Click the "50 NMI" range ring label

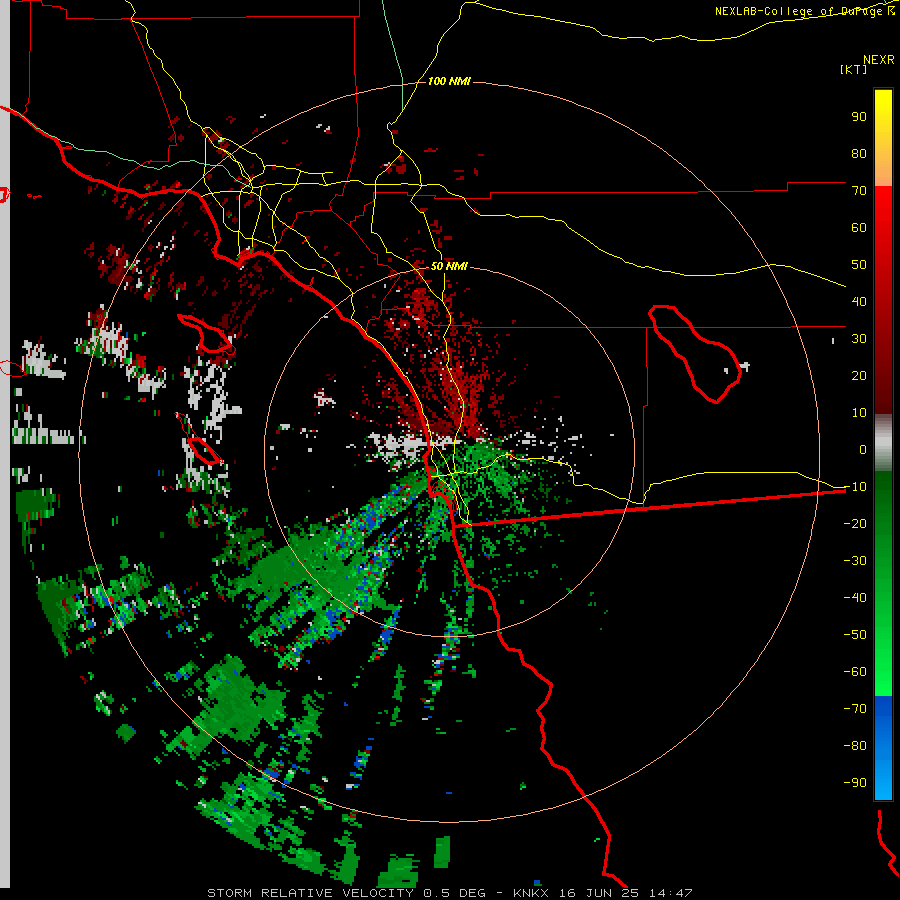pos(449,266)
